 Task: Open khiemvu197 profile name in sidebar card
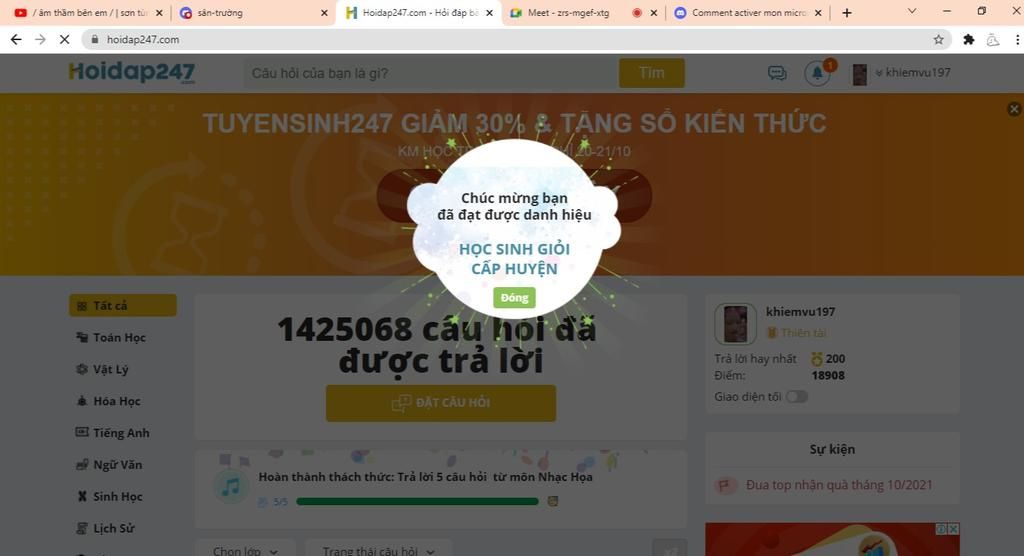click(800, 312)
